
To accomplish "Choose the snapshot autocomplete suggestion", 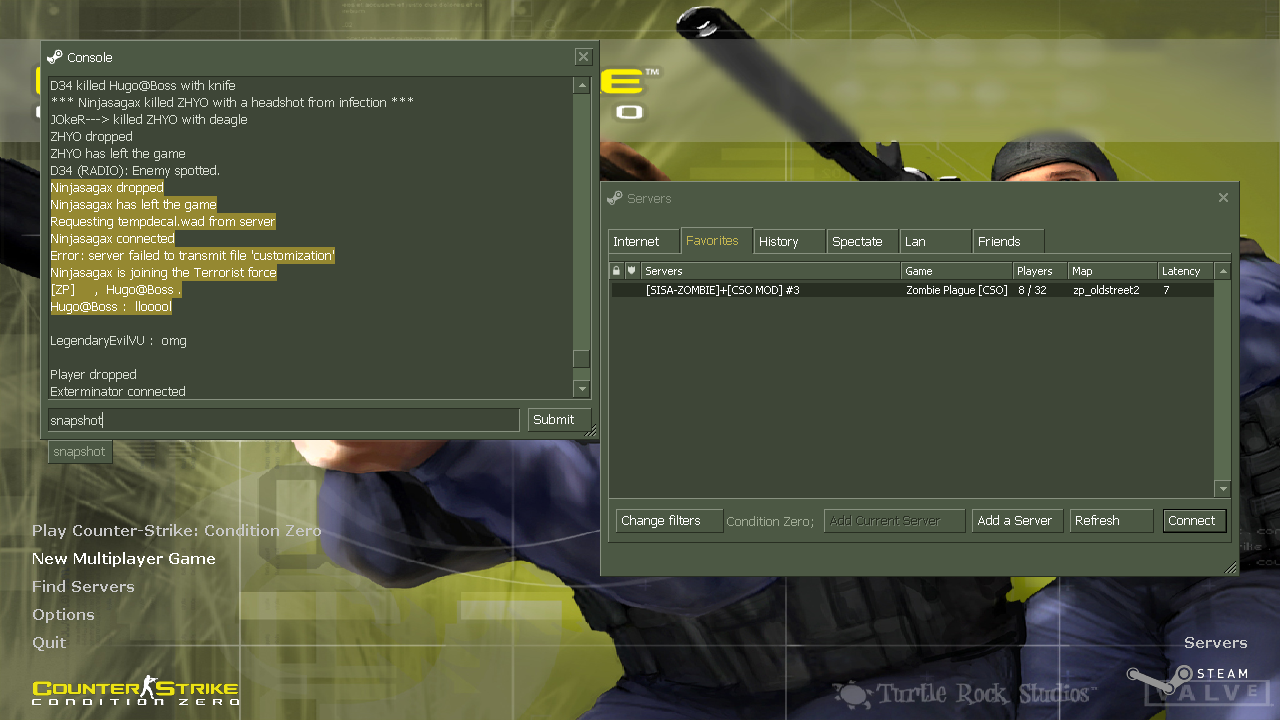I will tap(80, 452).
